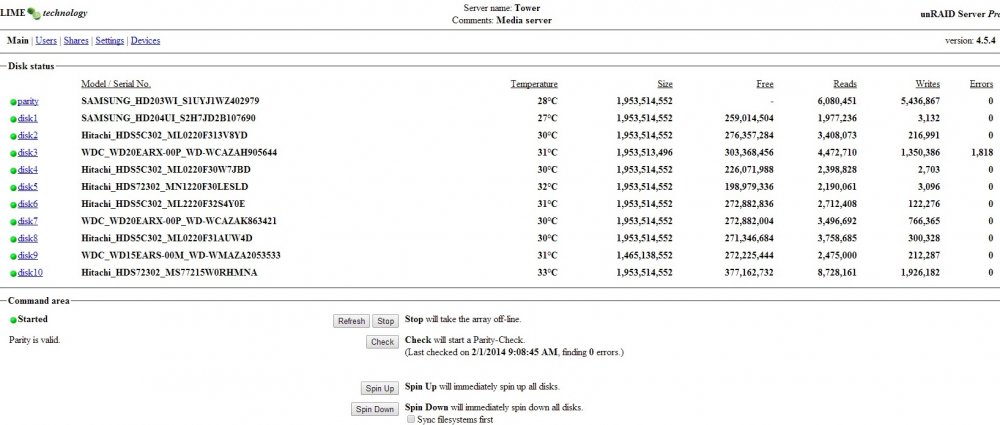The width and height of the screenshot is (1000, 425).
Task: Open the Devices page
Action: [x=145, y=41]
